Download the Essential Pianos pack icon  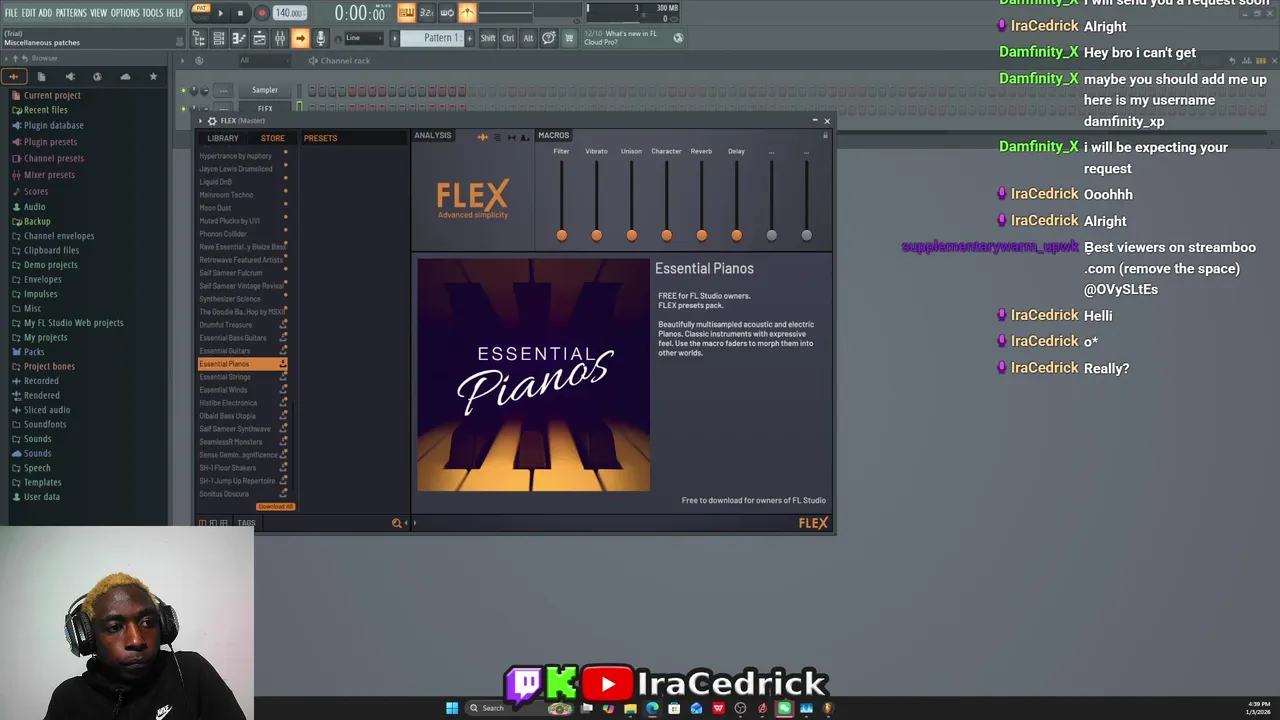(283, 364)
